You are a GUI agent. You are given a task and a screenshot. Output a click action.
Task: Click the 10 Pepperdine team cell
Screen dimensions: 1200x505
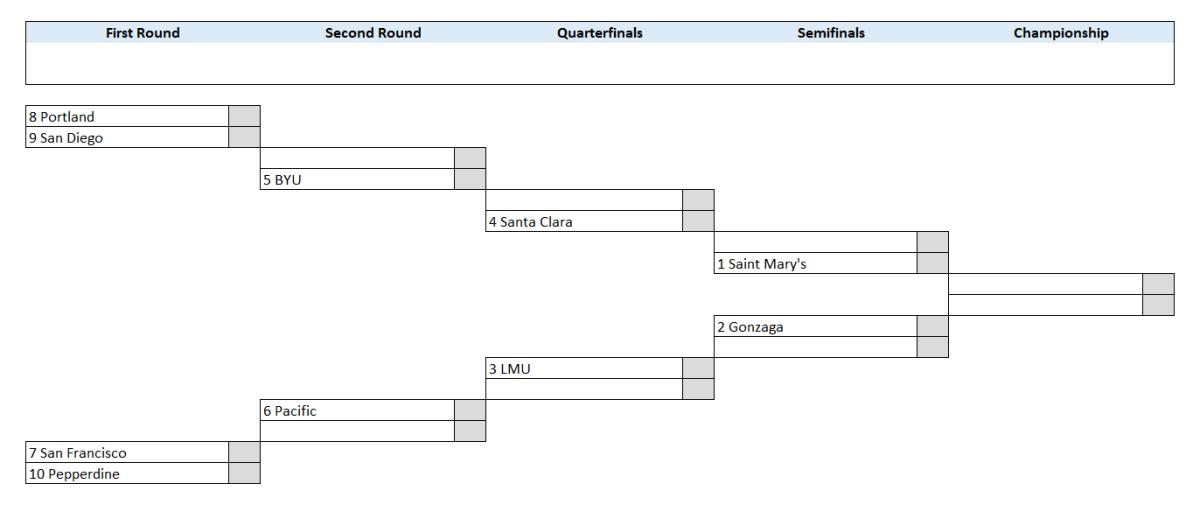pyautogui.click(x=127, y=473)
